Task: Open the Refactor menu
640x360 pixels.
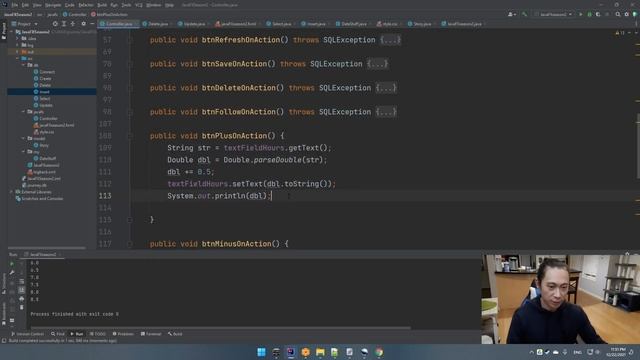Action: (86, 5)
